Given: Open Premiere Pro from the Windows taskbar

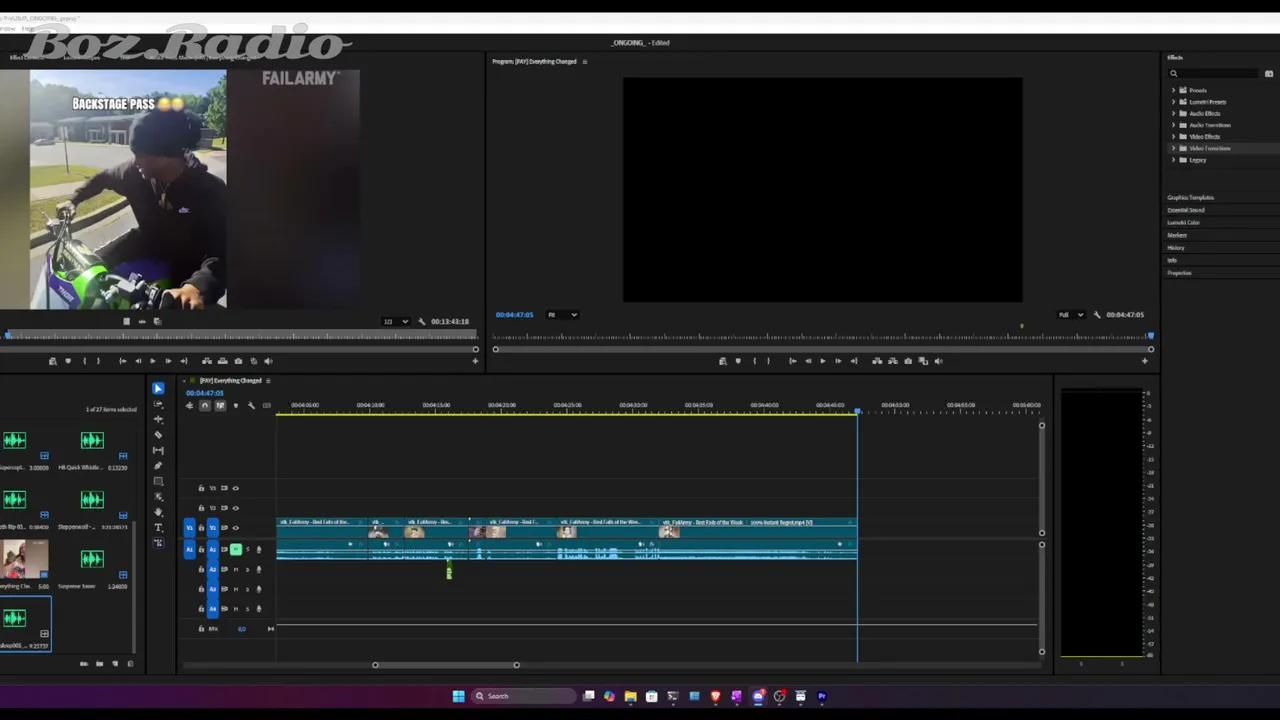Looking at the screenshot, I should [x=822, y=696].
